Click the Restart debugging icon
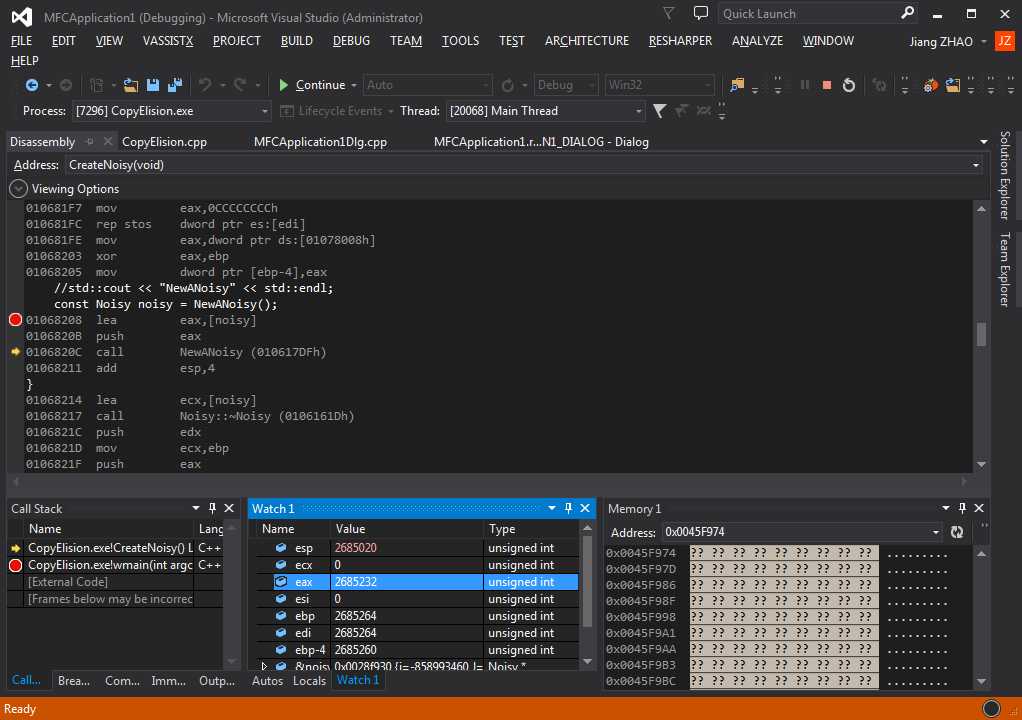 click(x=849, y=85)
